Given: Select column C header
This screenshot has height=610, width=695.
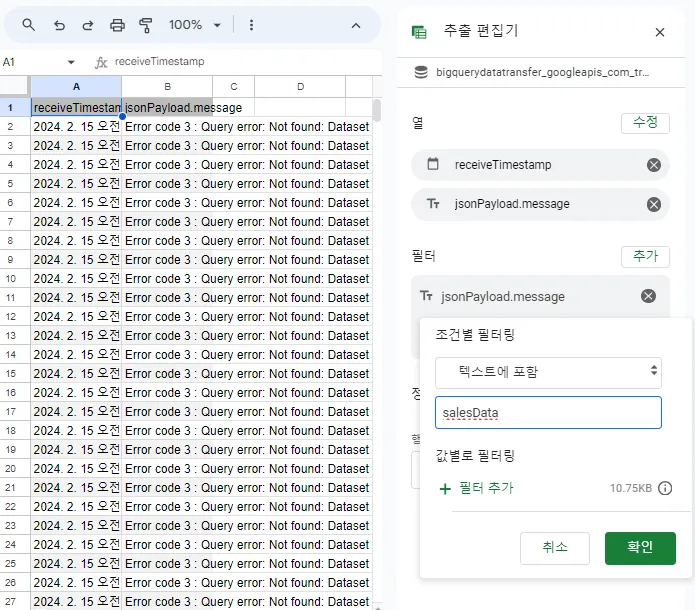Looking at the screenshot, I should click(234, 86).
